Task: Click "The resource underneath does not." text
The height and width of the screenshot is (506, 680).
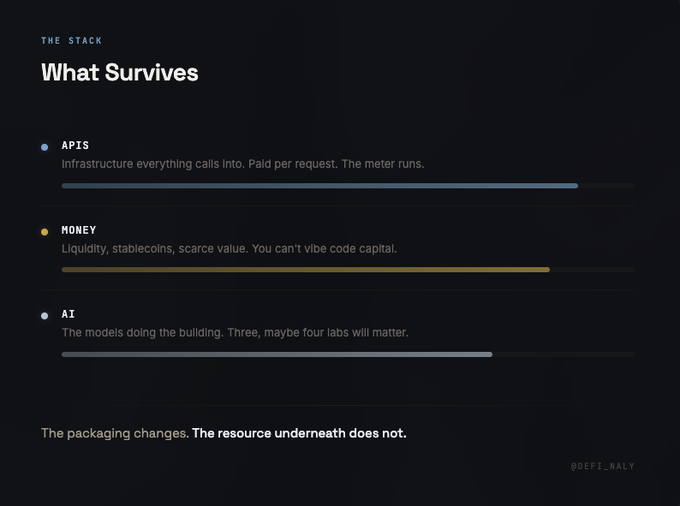Action: tap(299, 433)
